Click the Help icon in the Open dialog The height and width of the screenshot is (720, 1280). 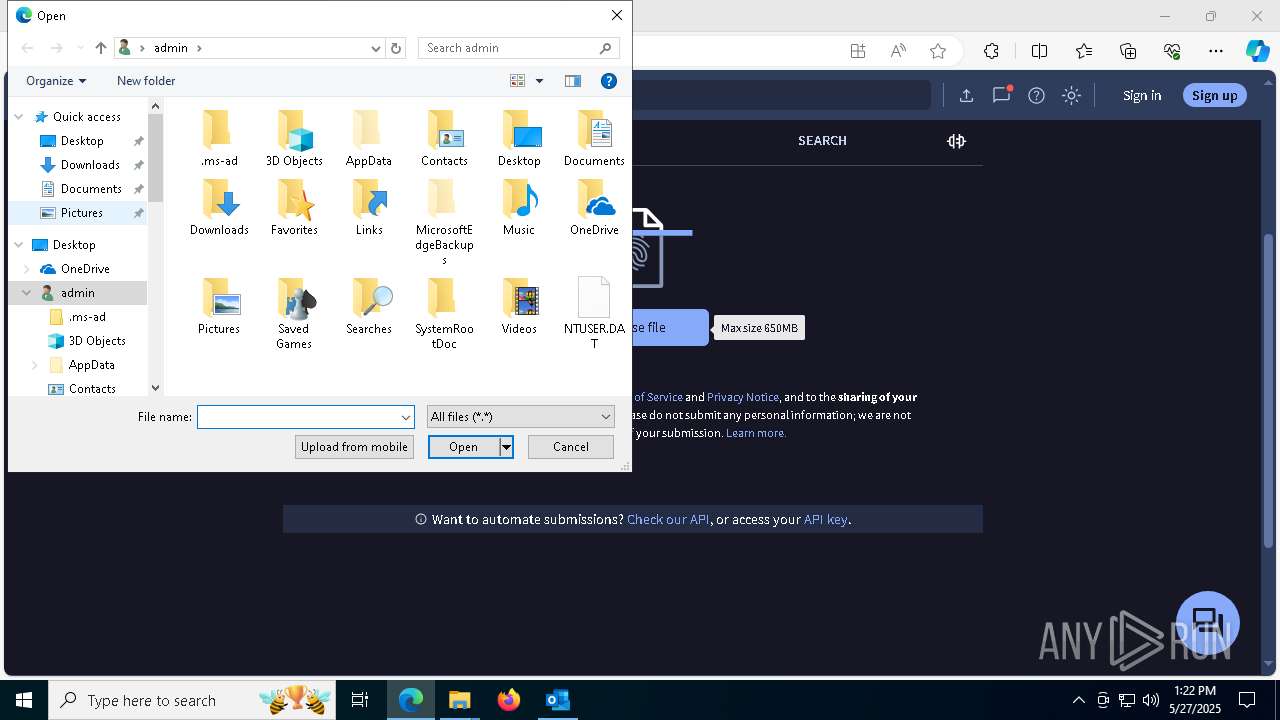pos(609,81)
